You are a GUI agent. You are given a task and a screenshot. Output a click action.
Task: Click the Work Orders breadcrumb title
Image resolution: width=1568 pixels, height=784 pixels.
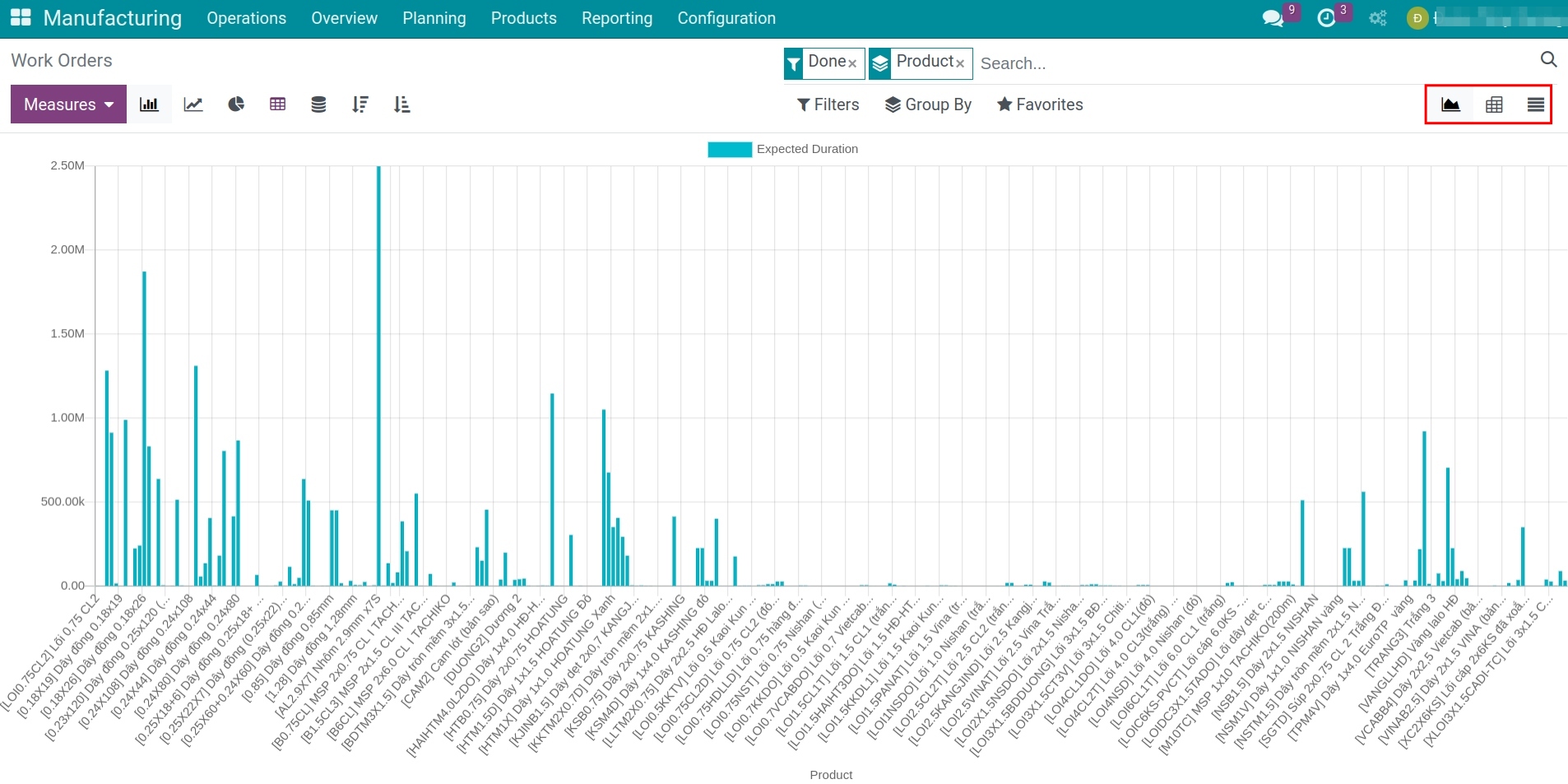point(62,60)
